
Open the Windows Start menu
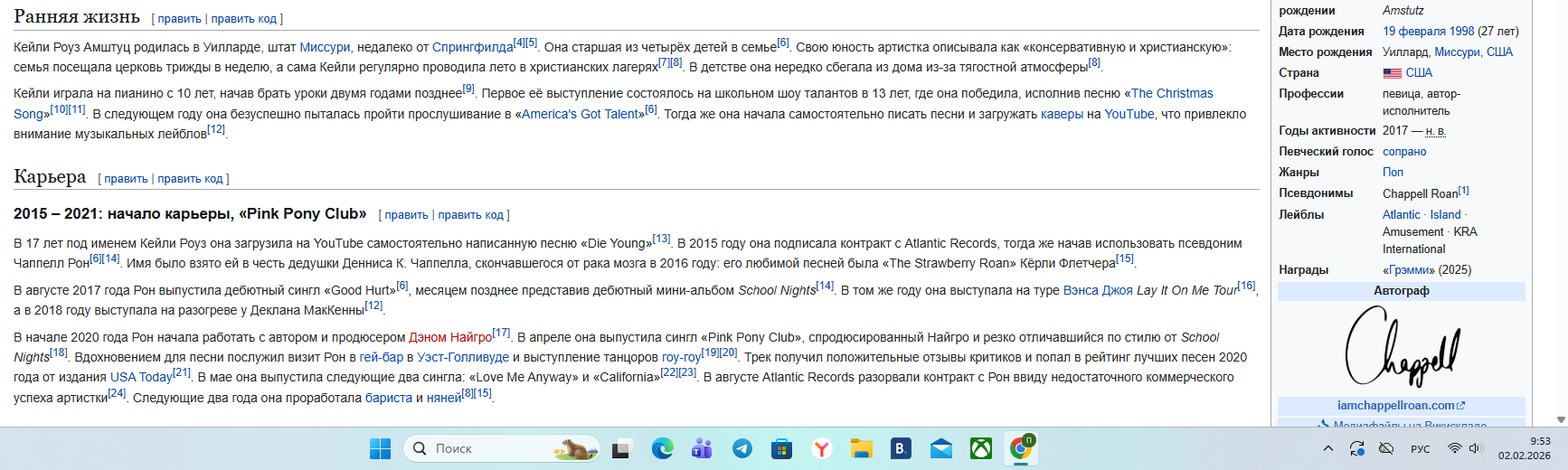click(x=381, y=448)
